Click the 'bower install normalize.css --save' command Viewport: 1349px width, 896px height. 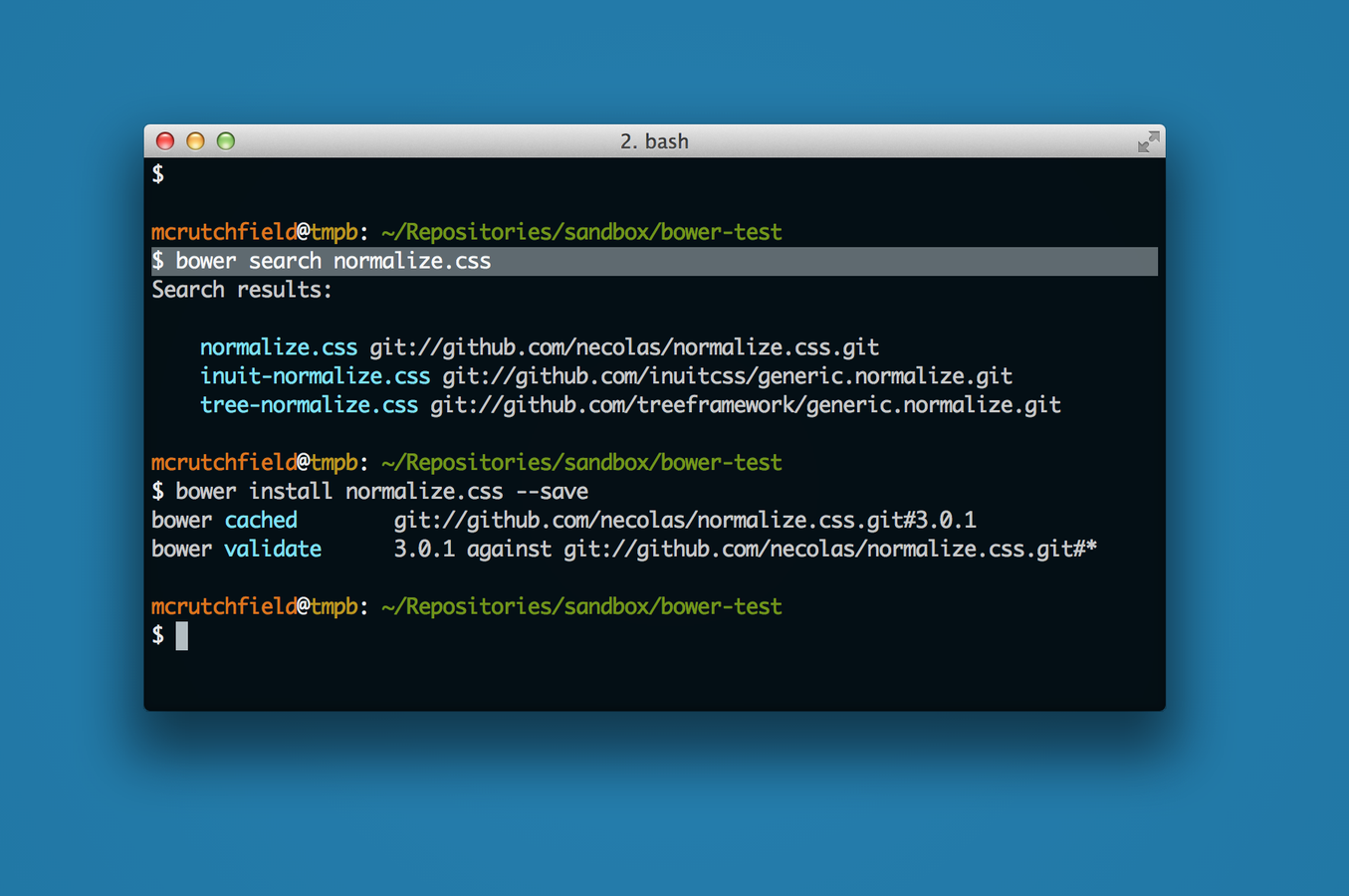pos(382,492)
